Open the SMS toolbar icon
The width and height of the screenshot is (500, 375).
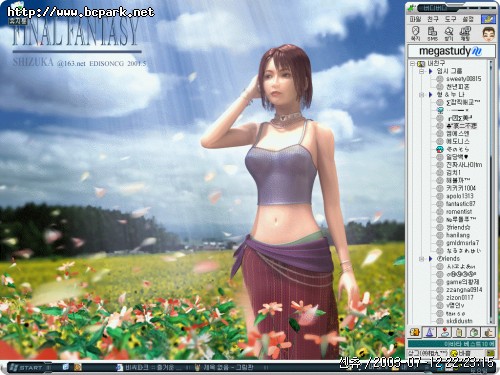pyautogui.click(x=432, y=33)
